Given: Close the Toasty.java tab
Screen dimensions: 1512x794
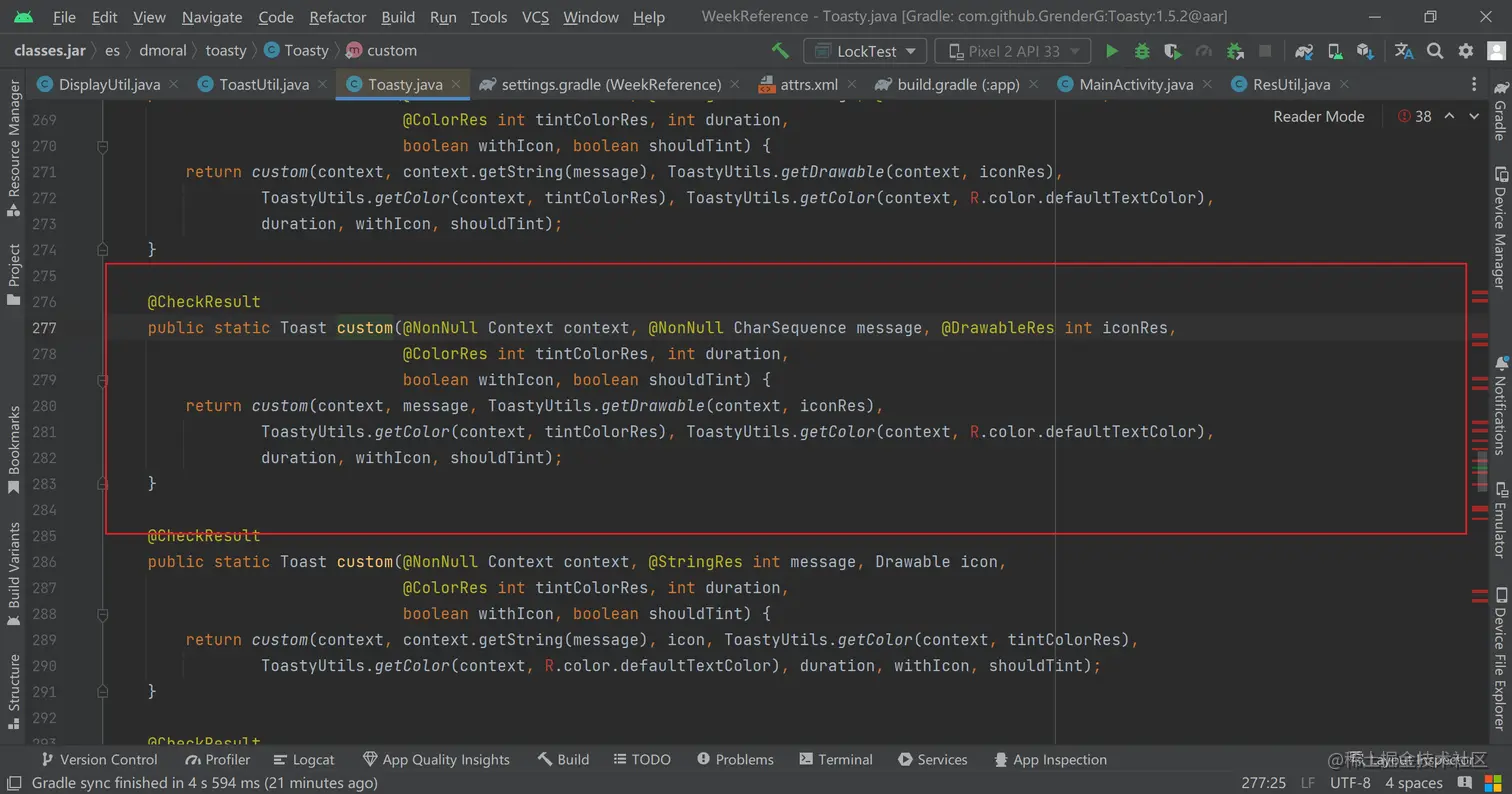Looking at the screenshot, I should (x=456, y=84).
